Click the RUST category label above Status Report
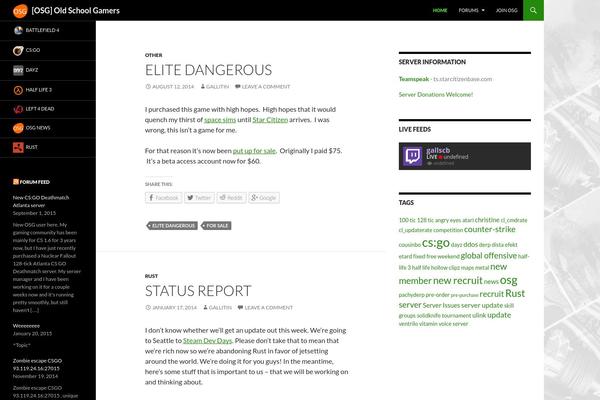600x400 pixels. [152, 276]
